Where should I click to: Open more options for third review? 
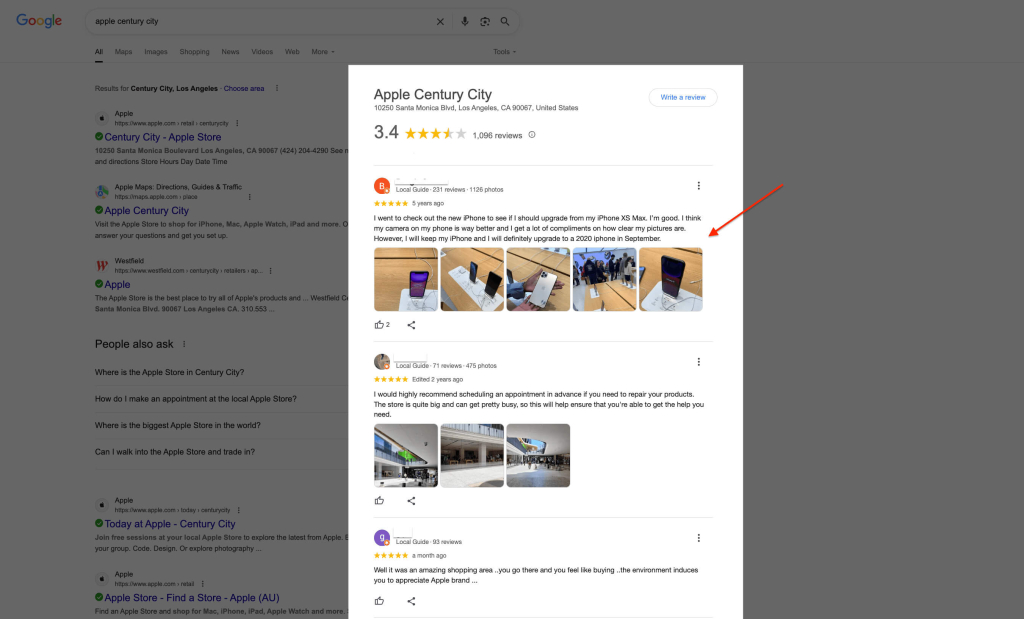point(699,538)
